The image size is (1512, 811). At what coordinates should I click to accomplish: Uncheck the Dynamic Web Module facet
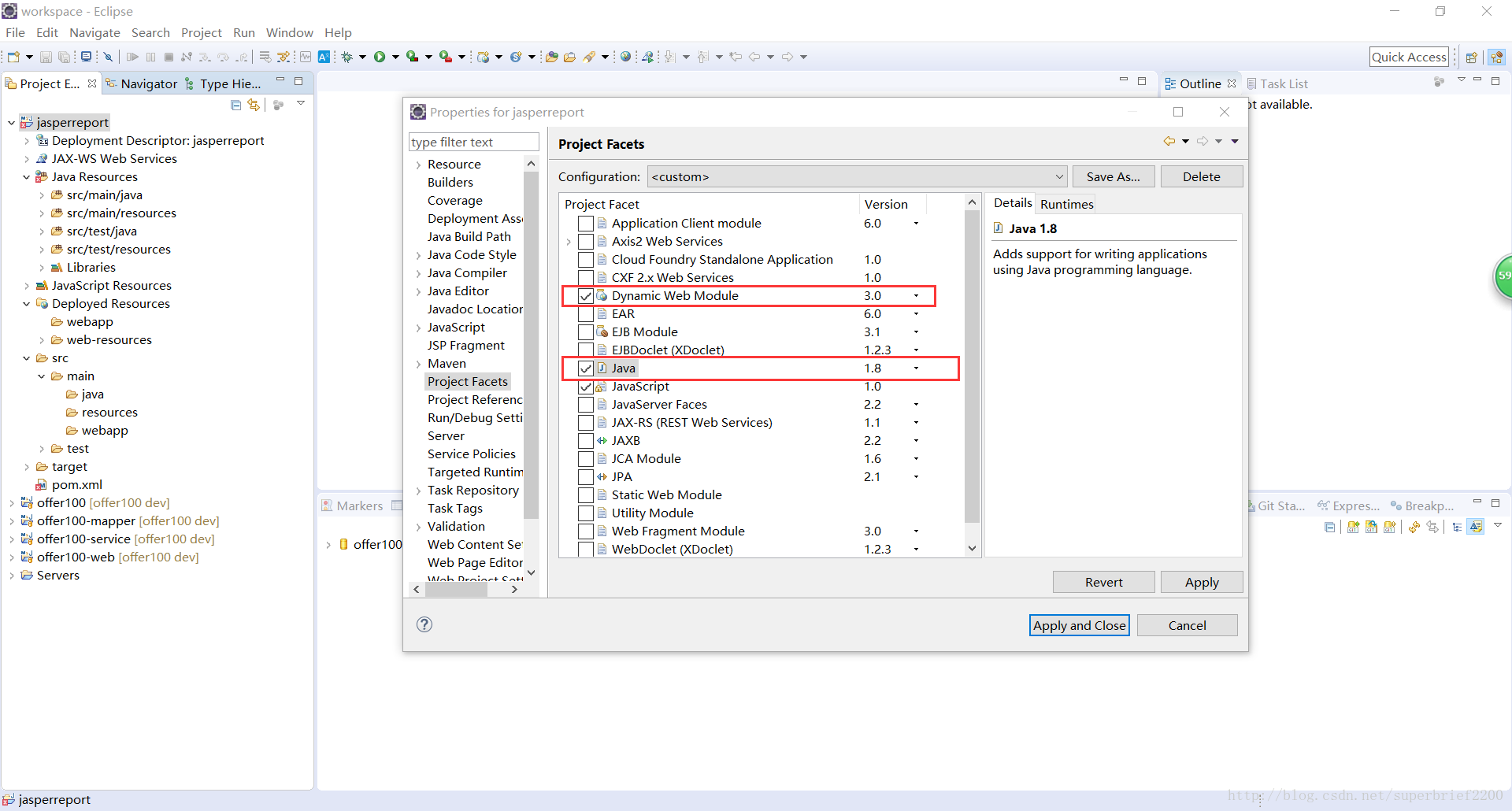[585, 296]
